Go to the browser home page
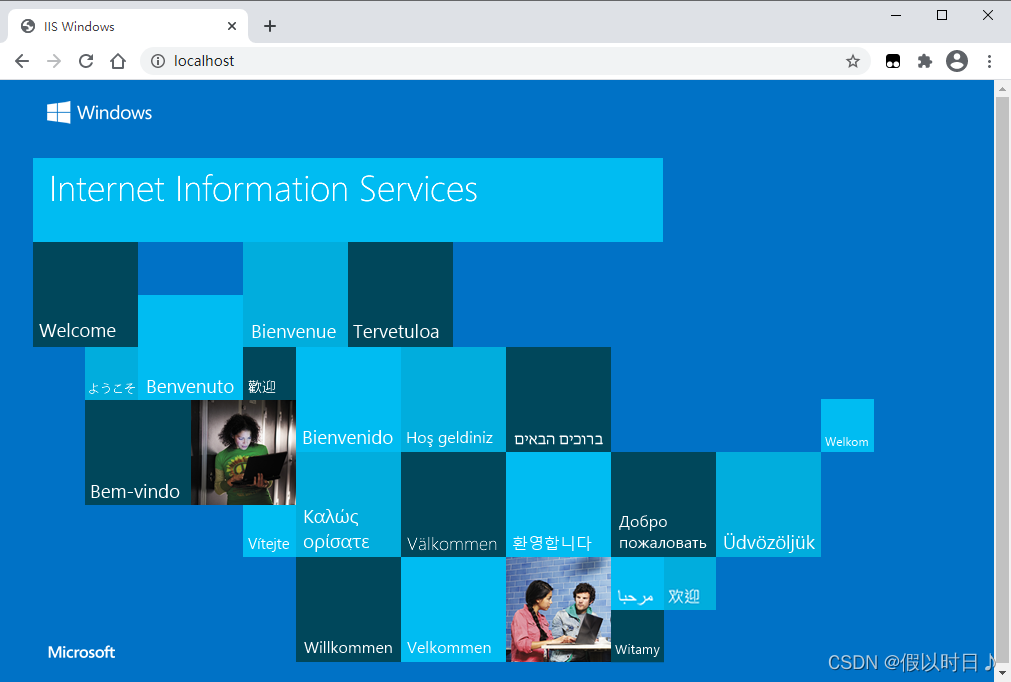The width and height of the screenshot is (1011, 682). click(118, 61)
